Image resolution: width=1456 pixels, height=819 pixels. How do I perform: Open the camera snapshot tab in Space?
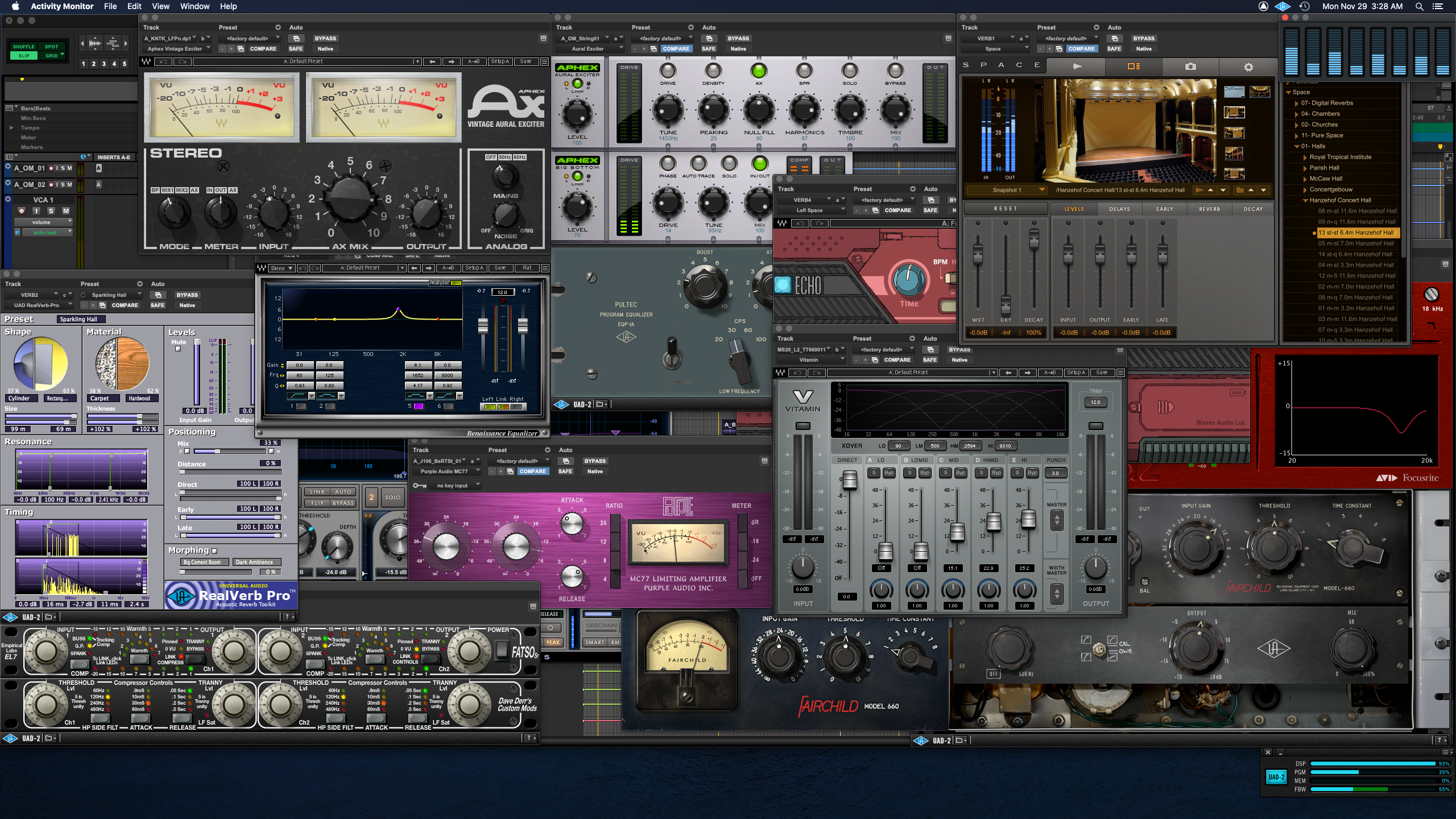point(1190,67)
